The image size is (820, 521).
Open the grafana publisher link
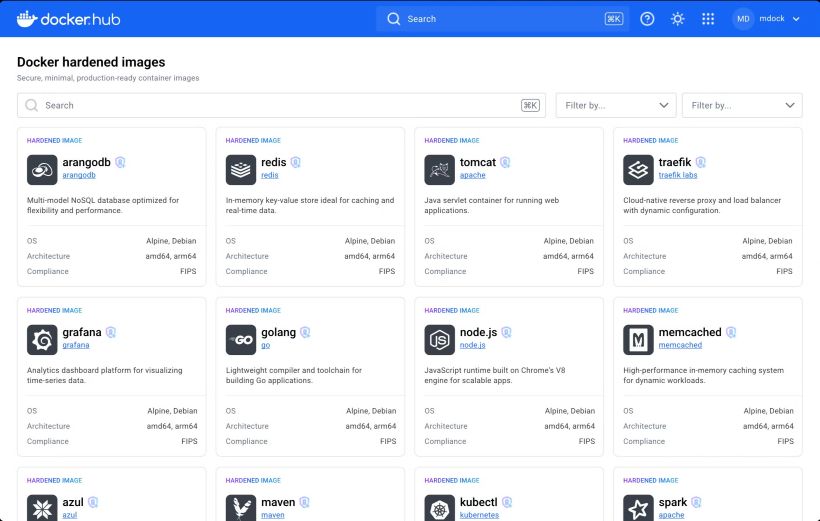[76, 345]
